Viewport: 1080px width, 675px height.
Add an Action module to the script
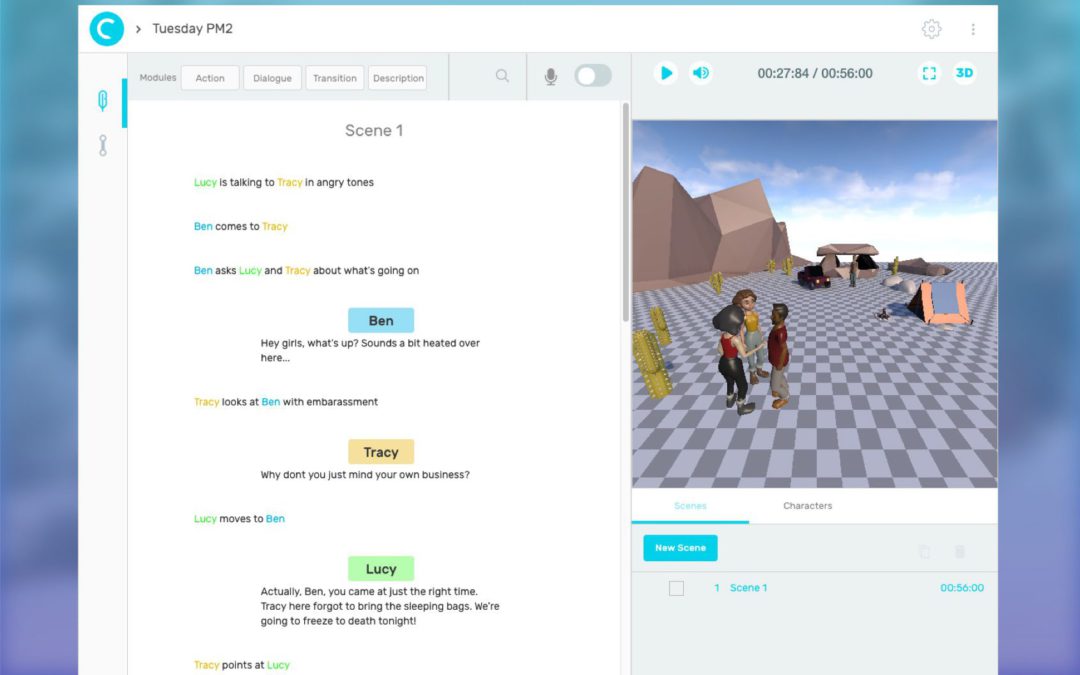pyautogui.click(x=209, y=77)
